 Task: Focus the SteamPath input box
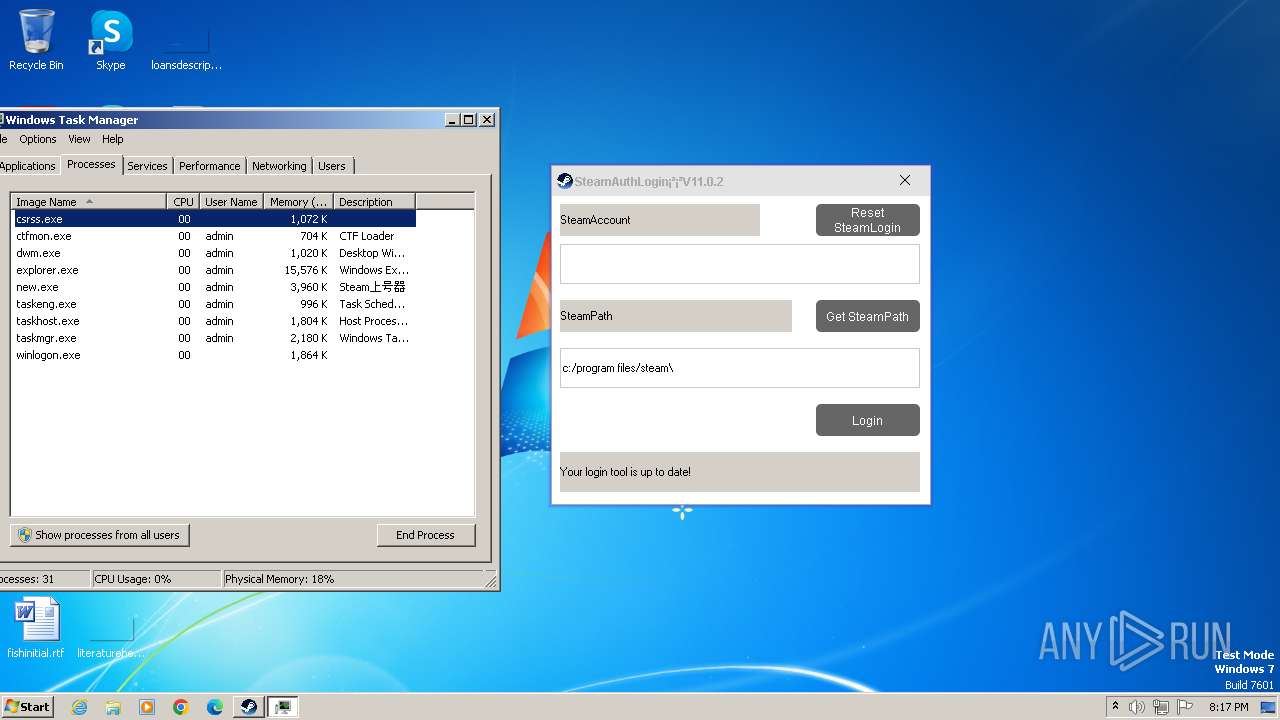[740, 368]
